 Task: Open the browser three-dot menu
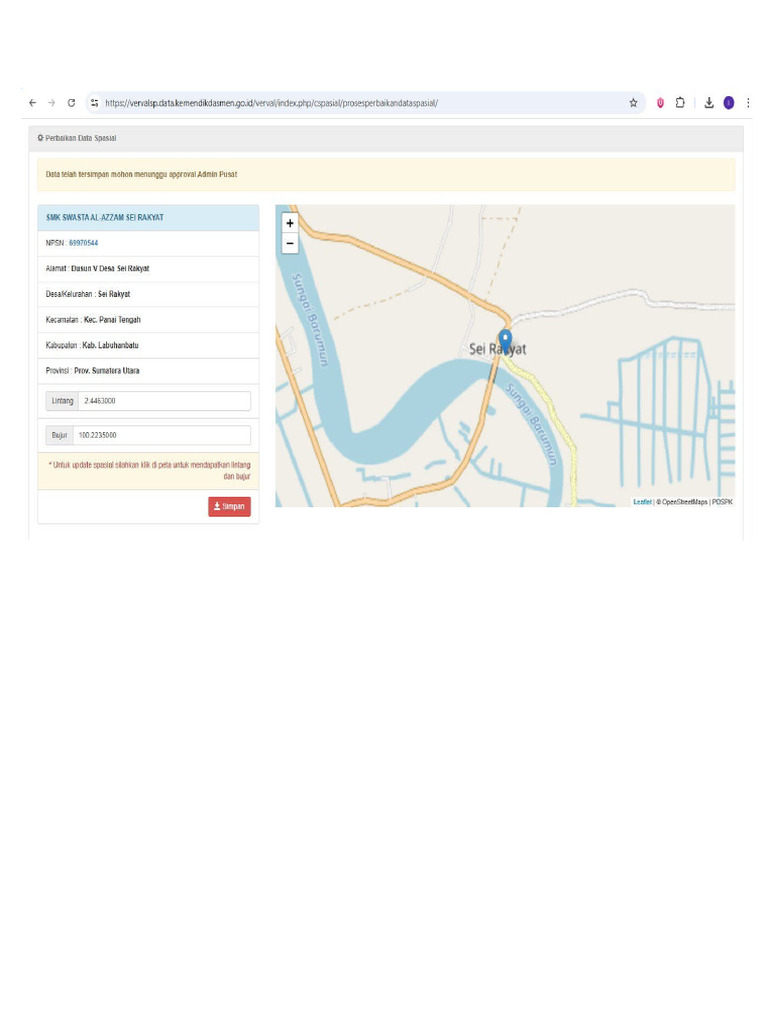coord(748,103)
